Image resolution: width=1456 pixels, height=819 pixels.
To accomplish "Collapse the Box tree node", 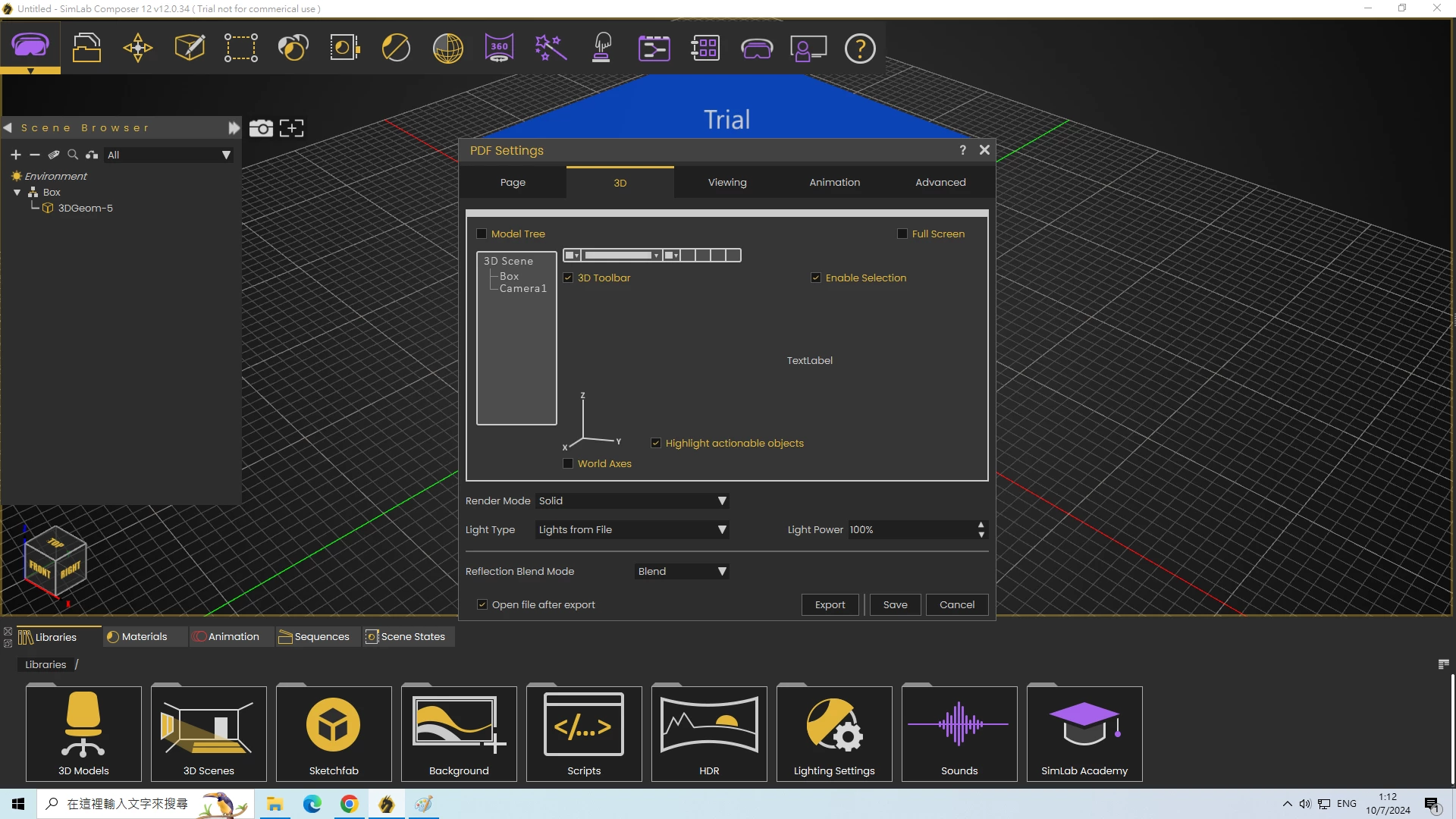I will [x=17, y=193].
